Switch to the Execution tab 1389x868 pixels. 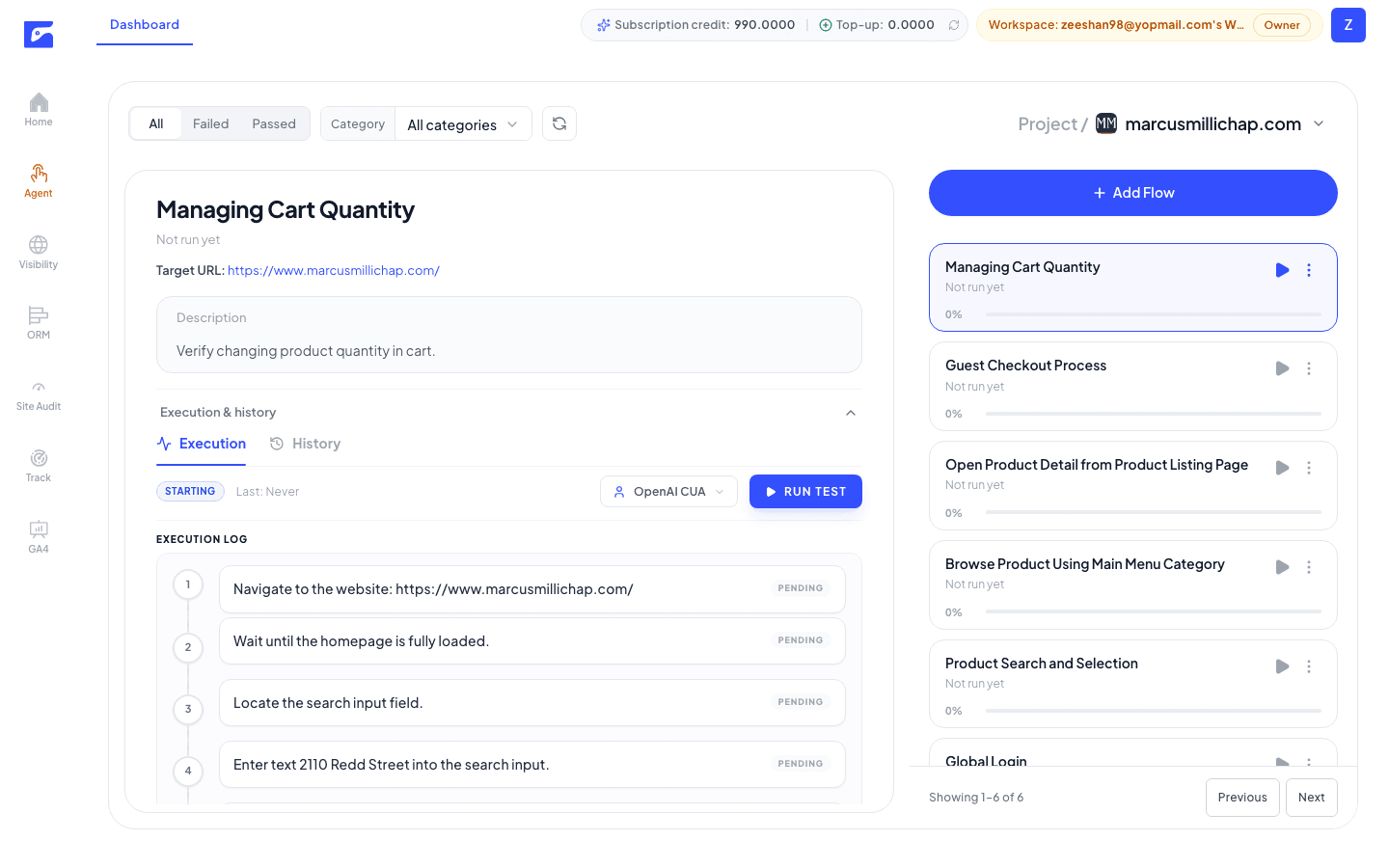point(202,444)
